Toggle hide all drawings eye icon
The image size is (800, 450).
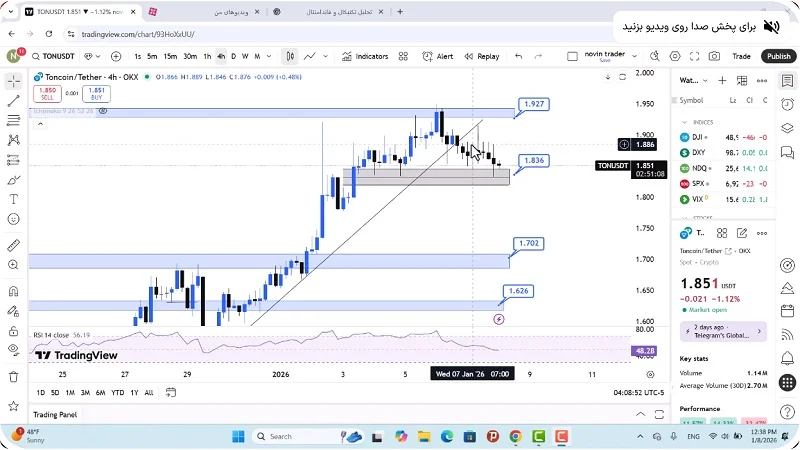(x=13, y=348)
